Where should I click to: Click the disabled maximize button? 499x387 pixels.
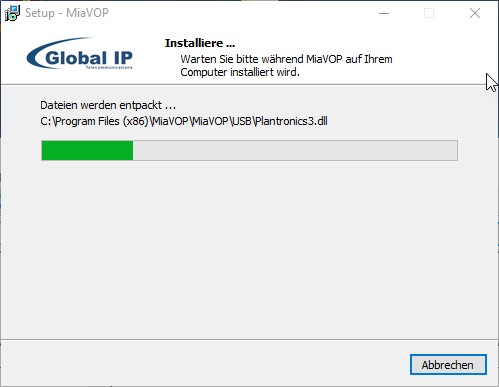(x=429, y=13)
